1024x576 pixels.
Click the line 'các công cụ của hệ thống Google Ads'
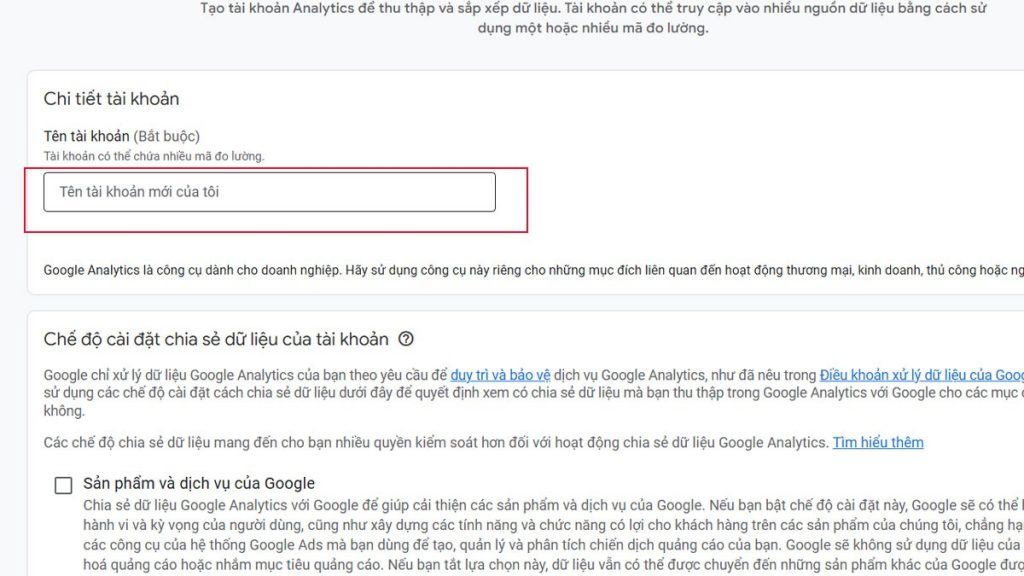pos(553,545)
